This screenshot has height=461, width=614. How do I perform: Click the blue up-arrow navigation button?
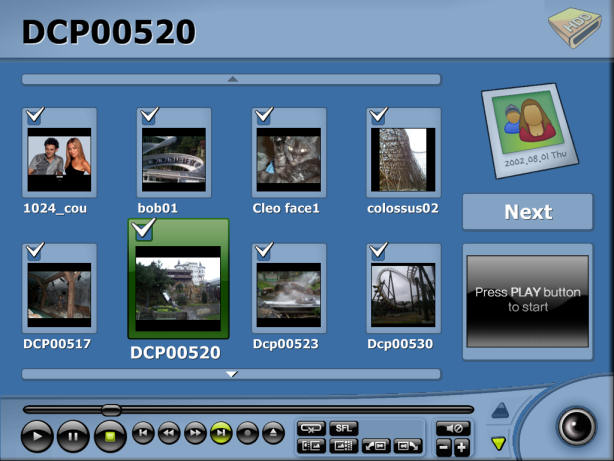pos(500,410)
